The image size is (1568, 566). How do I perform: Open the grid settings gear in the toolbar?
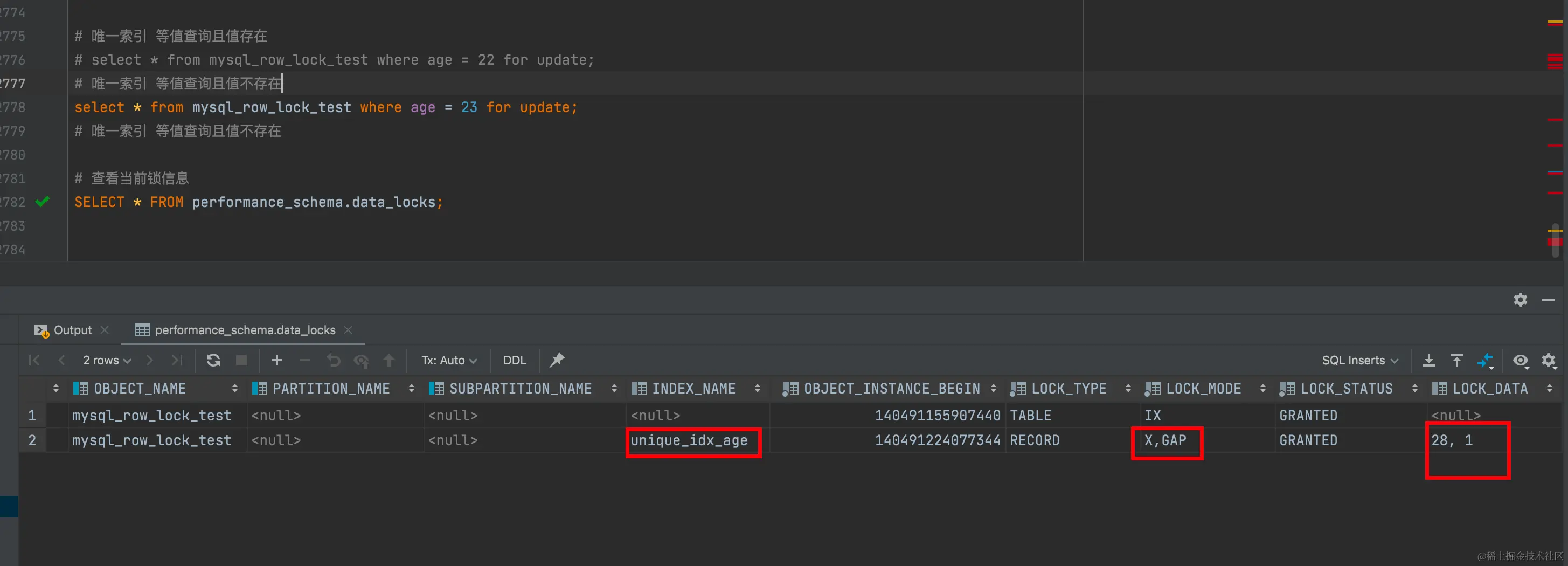(x=1549, y=360)
